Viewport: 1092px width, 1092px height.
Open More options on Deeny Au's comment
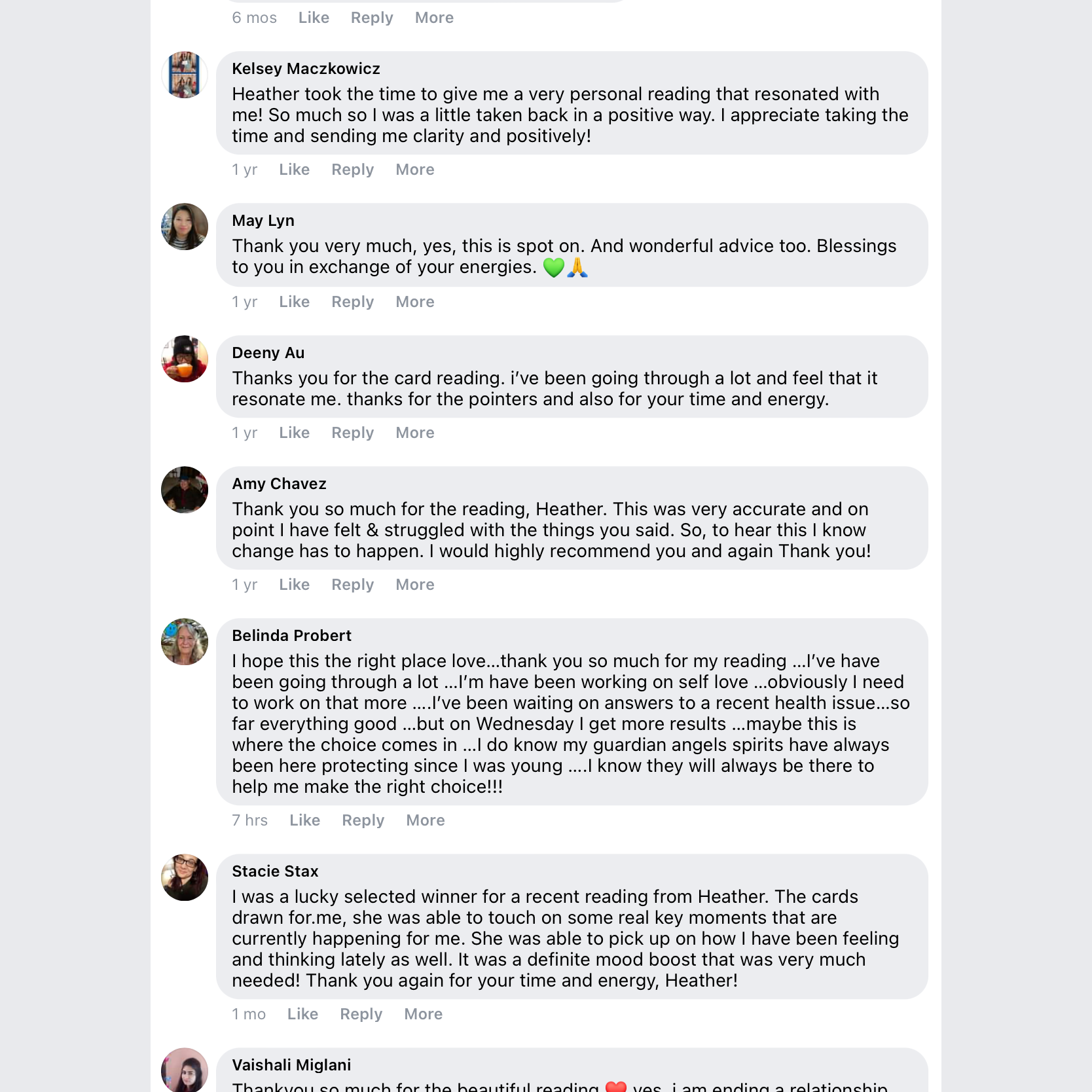point(414,433)
